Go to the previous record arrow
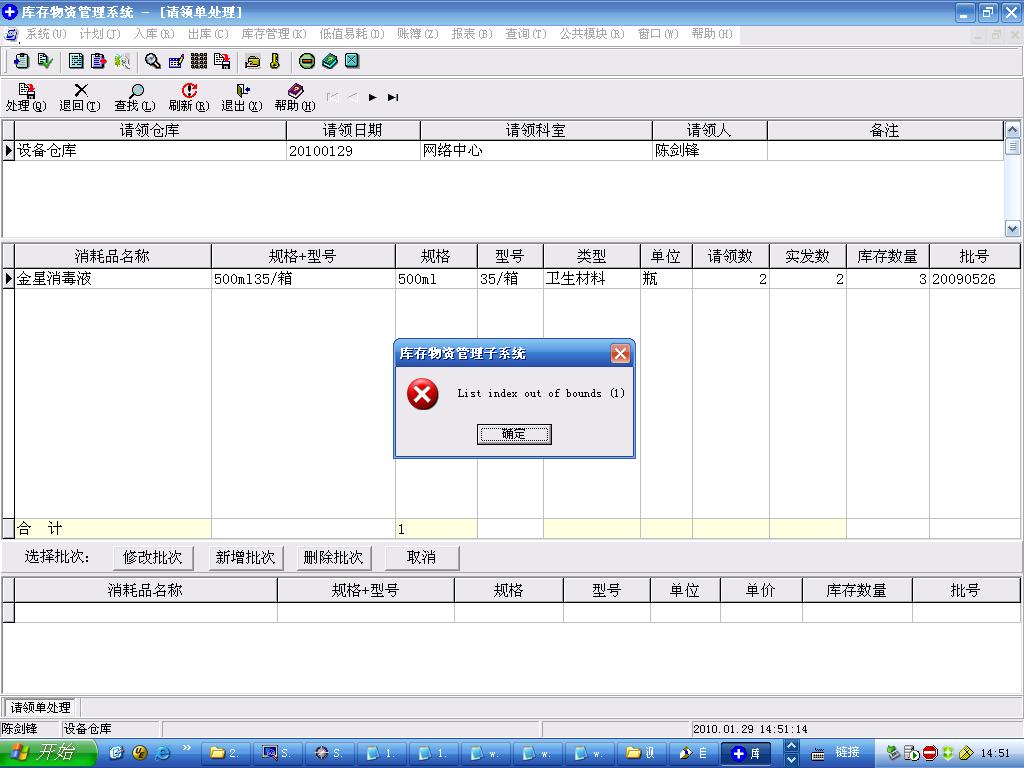1024x768 pixels. click(x=353, y=97)
